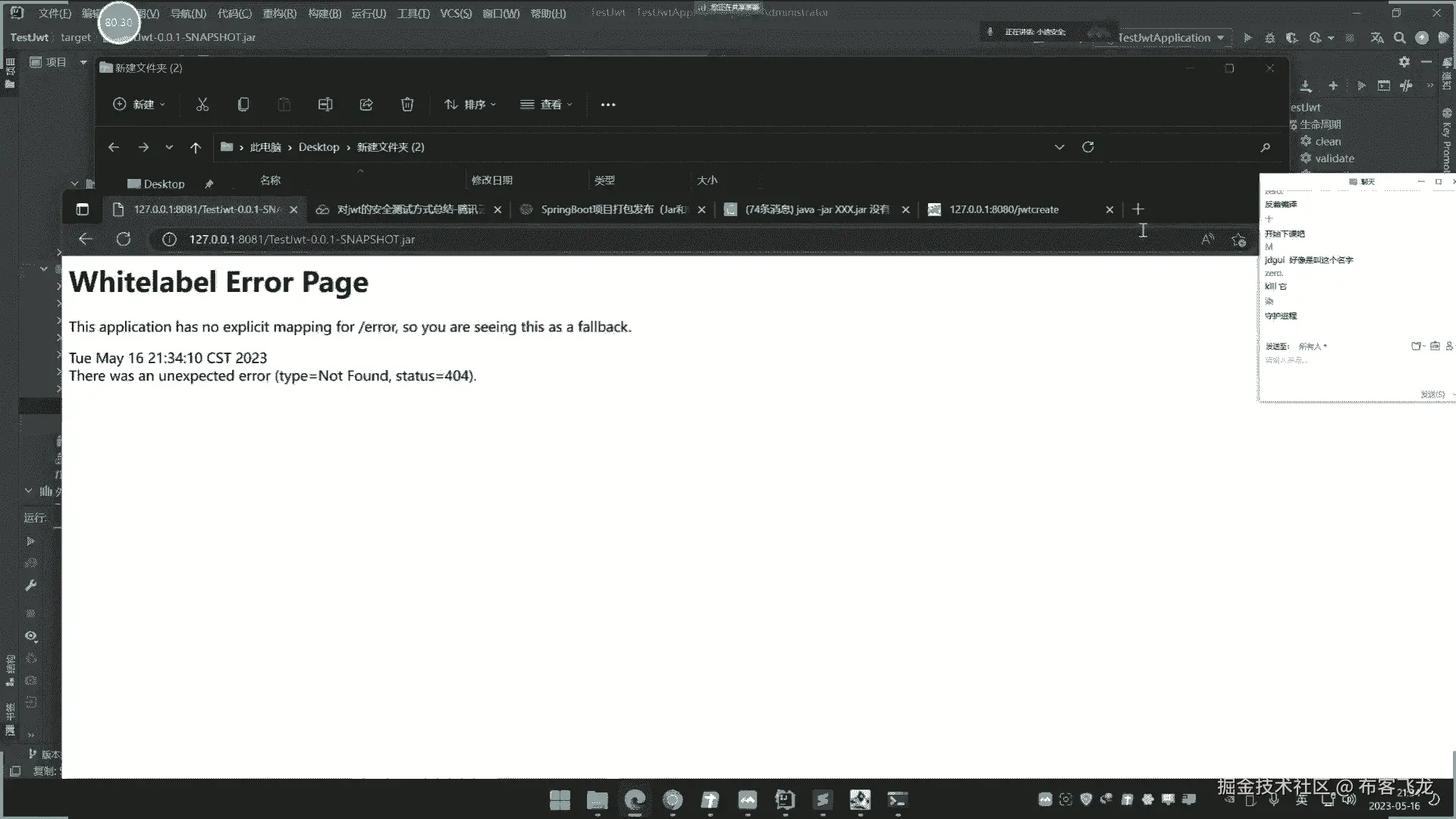Open the 查看 view dropdown

pos(547,105)
